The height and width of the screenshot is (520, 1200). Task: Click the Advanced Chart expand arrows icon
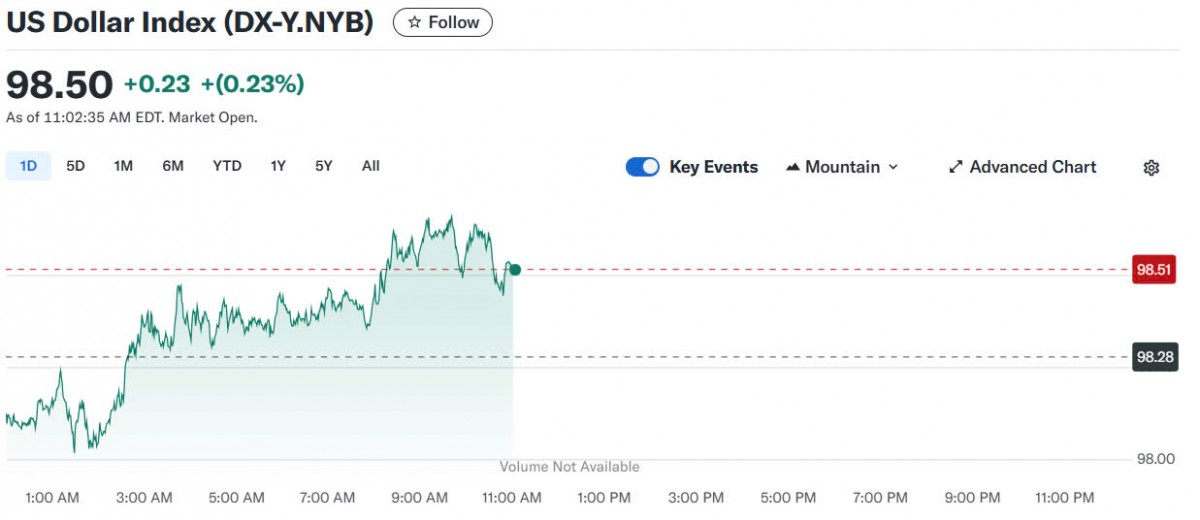coord(955,167)
